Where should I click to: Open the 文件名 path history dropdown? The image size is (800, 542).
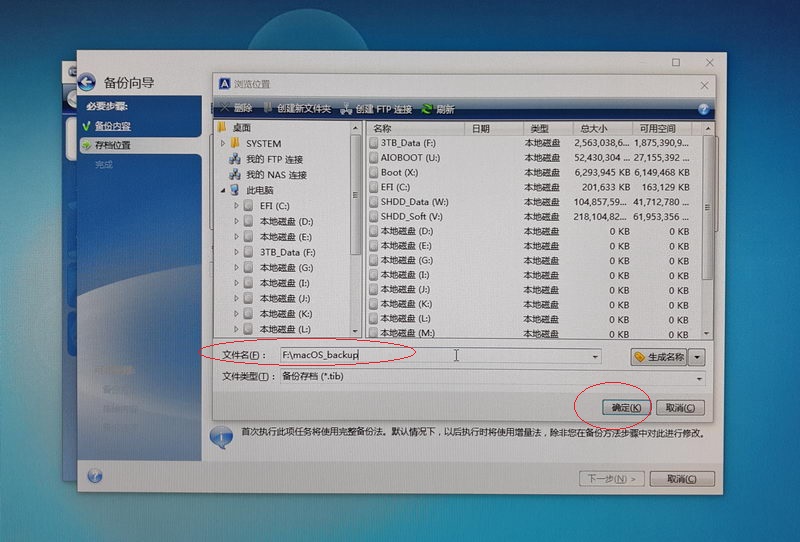(594, 356)
